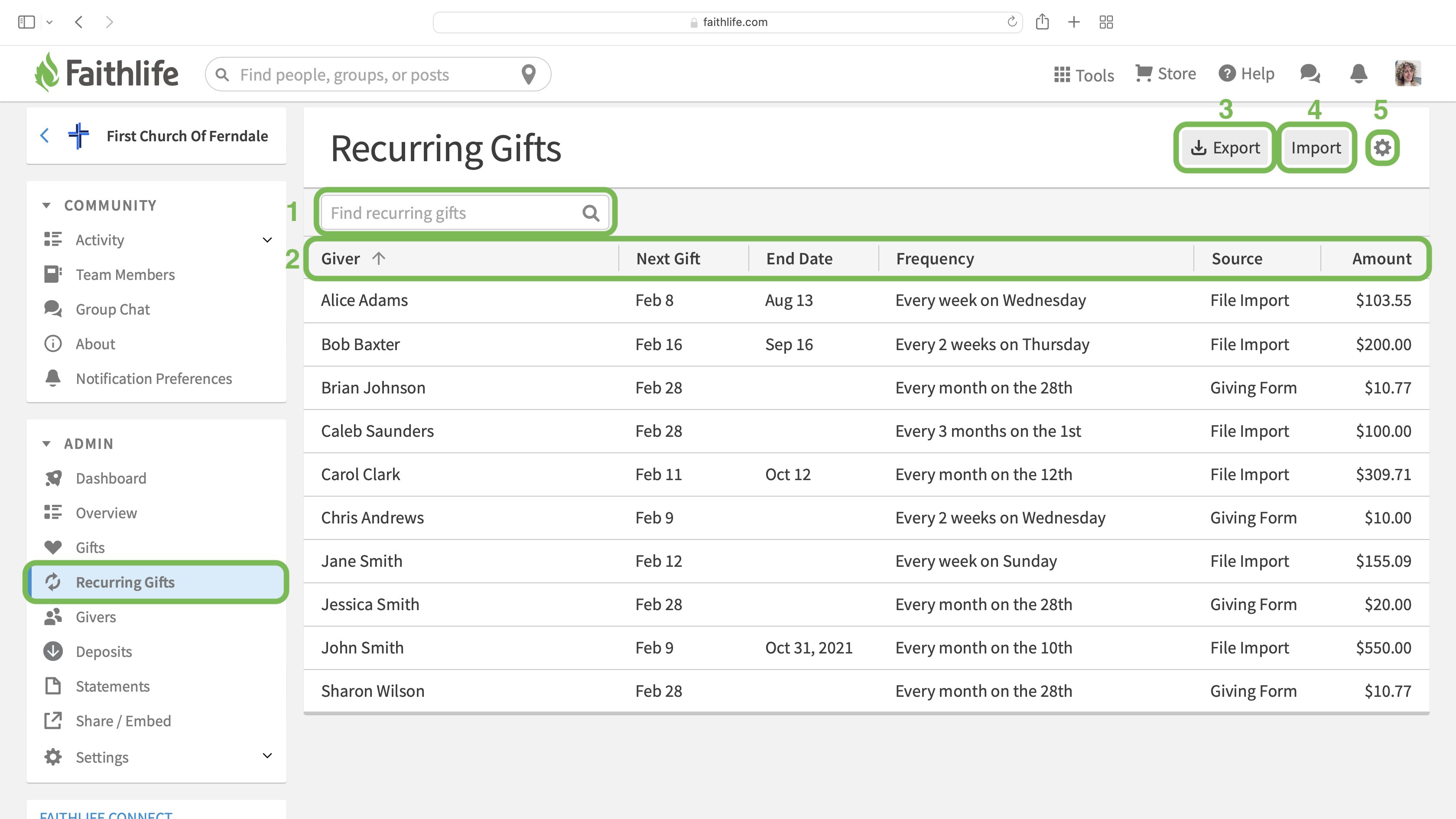Screen dimensions: 1456x819
Task: Open Jane Smith recurring gift row
Action: [x=866, y=561]
